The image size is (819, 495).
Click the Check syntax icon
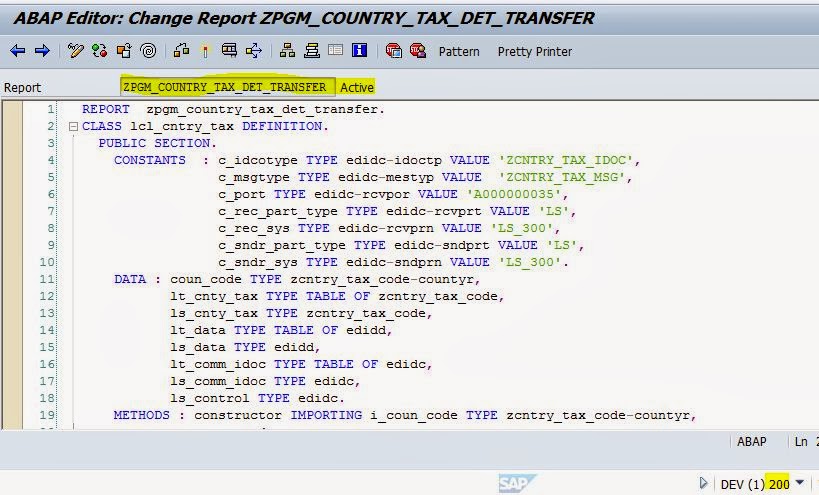tap(181, 51)
